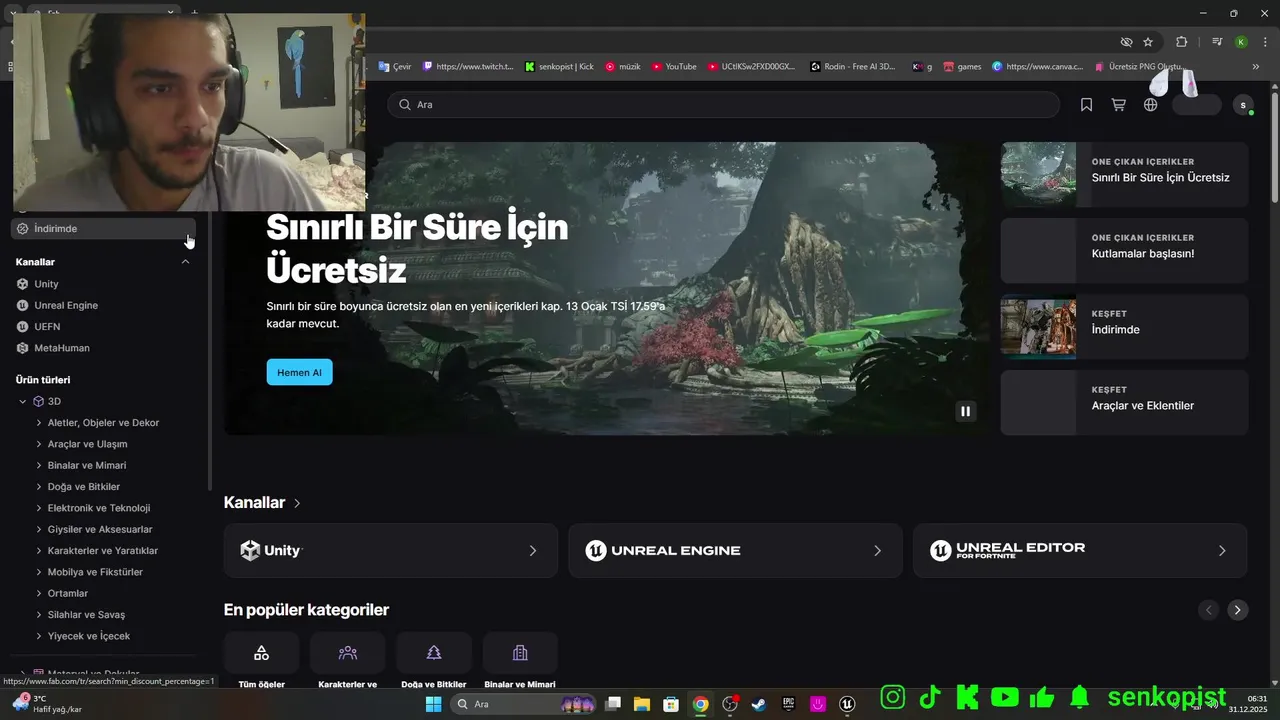The image size is (1280, 720).
Task: Open Sınırlı Bir Süre İçin Ücretsiz card
Action: point(1124,174)
